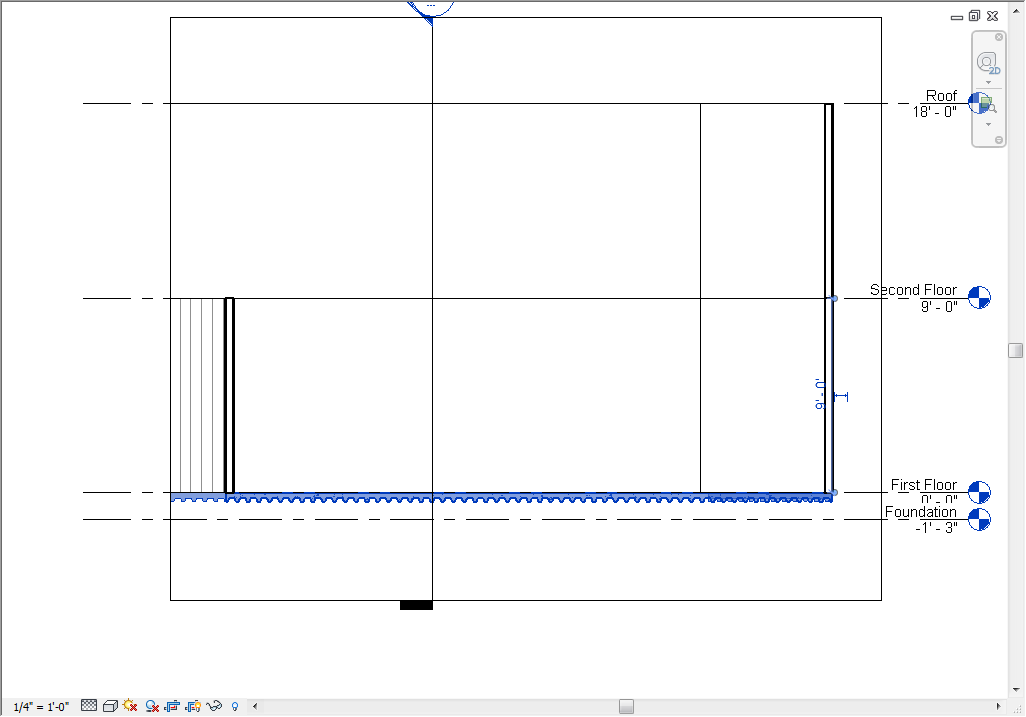Click the Foundation level head symbol
The width and height of the screenshot is (1026, 717).
click(x=979, y=519)
